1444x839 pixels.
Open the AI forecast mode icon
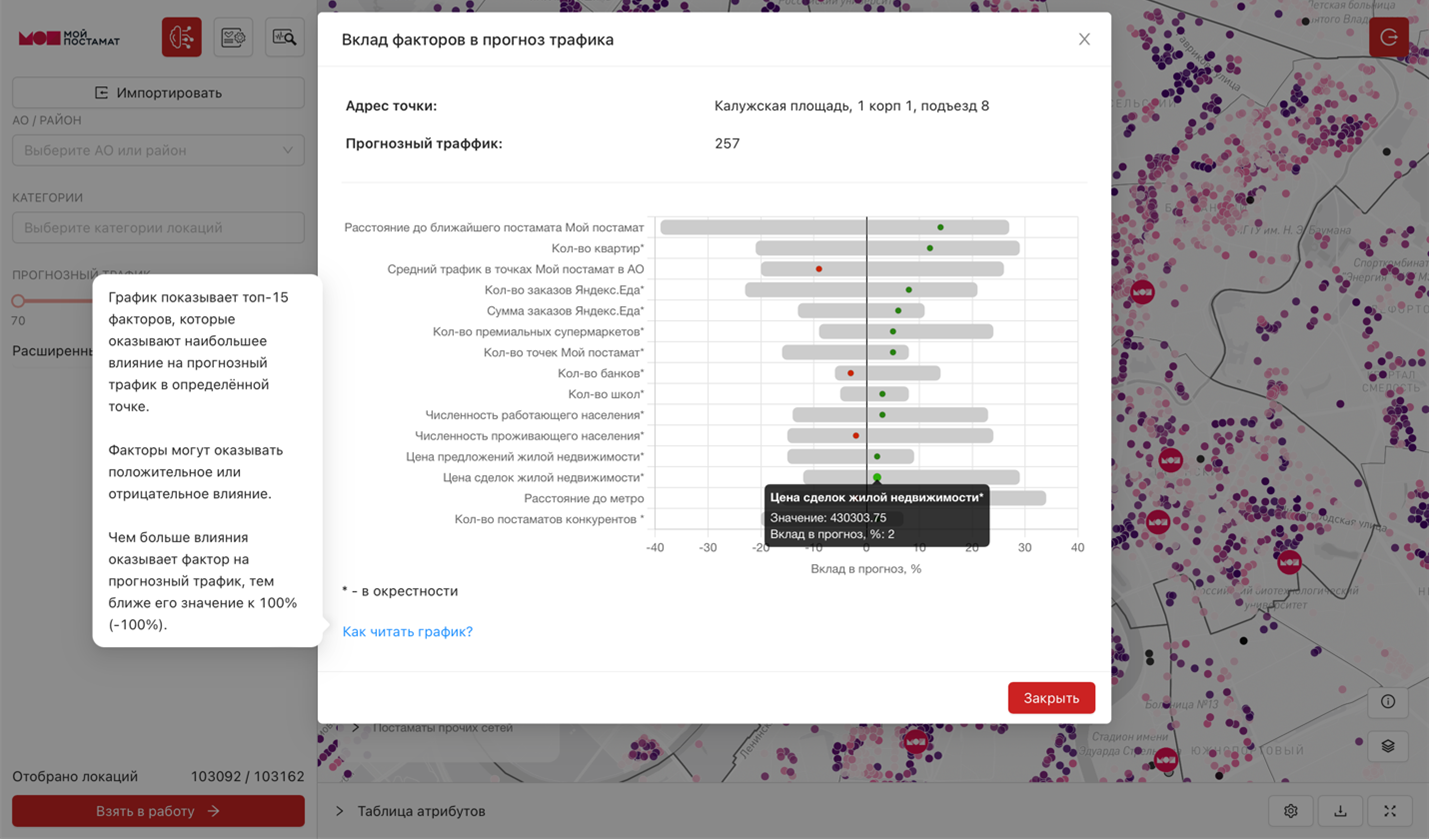coord(182,38)
